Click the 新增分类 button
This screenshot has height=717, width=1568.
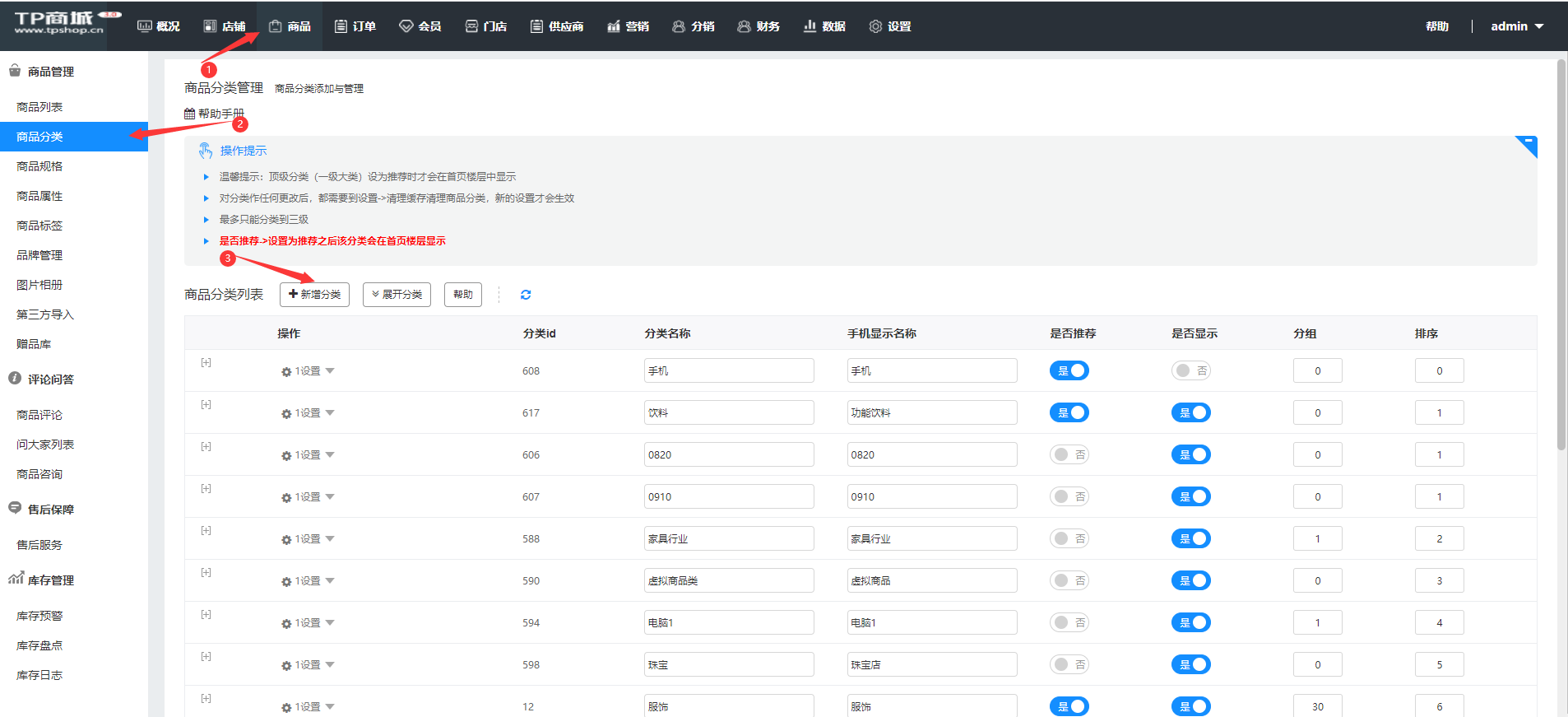[x=314, y=295]
